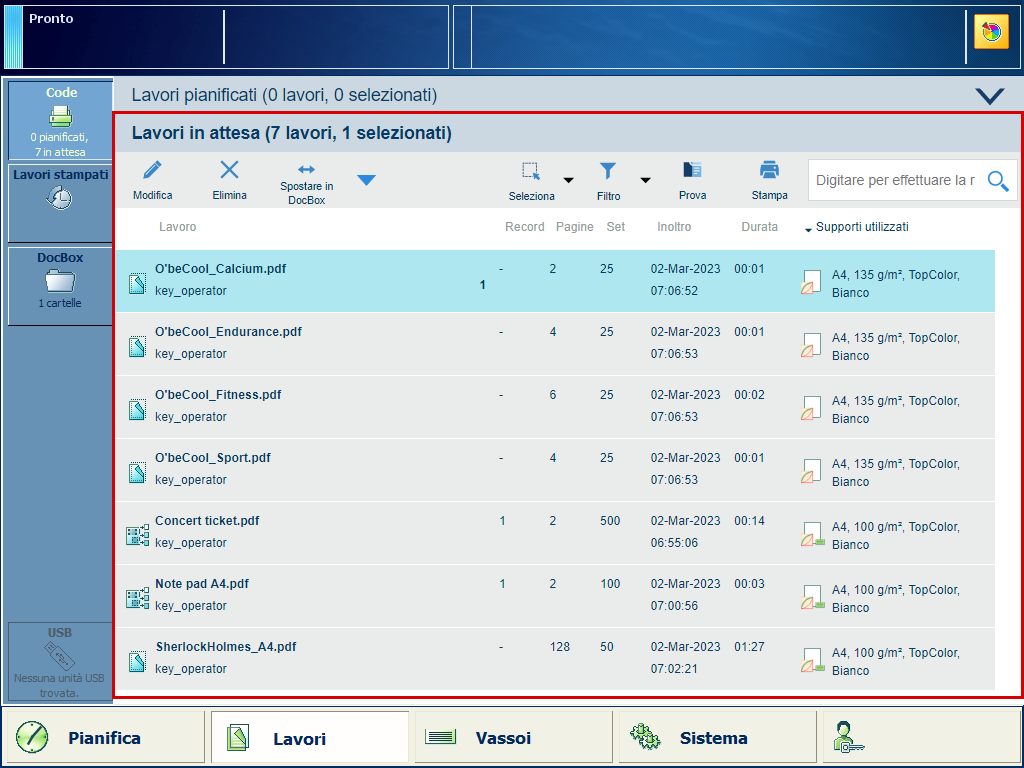Click the Stampa printer icon
The height and width of the screenshot is (768, 1024).
[769, 170]
